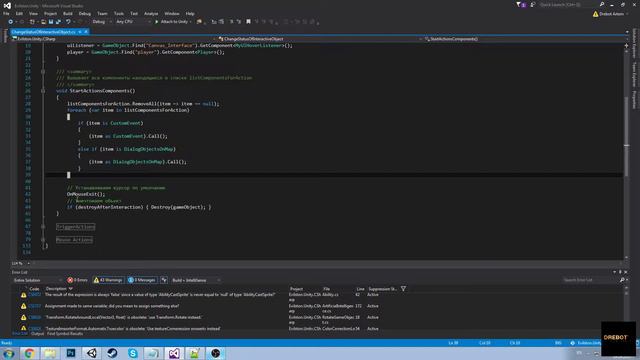Open the ChangeStatusOfInteractiveObject class navigation dropdown

tap(320, 39)
